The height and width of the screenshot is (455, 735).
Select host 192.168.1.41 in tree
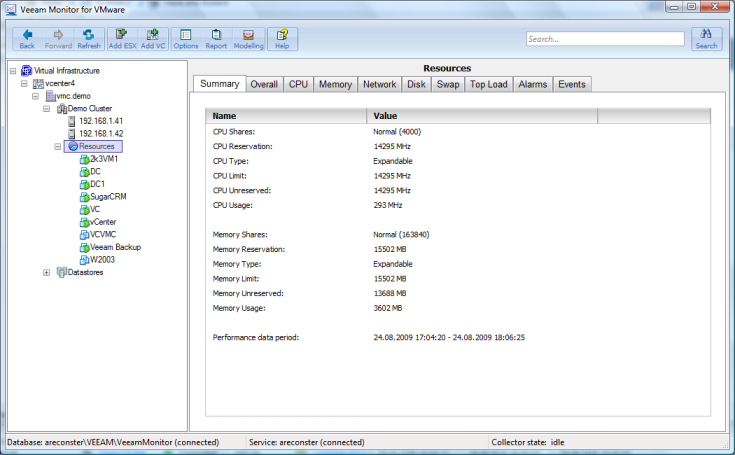click(x=102, y=121)
